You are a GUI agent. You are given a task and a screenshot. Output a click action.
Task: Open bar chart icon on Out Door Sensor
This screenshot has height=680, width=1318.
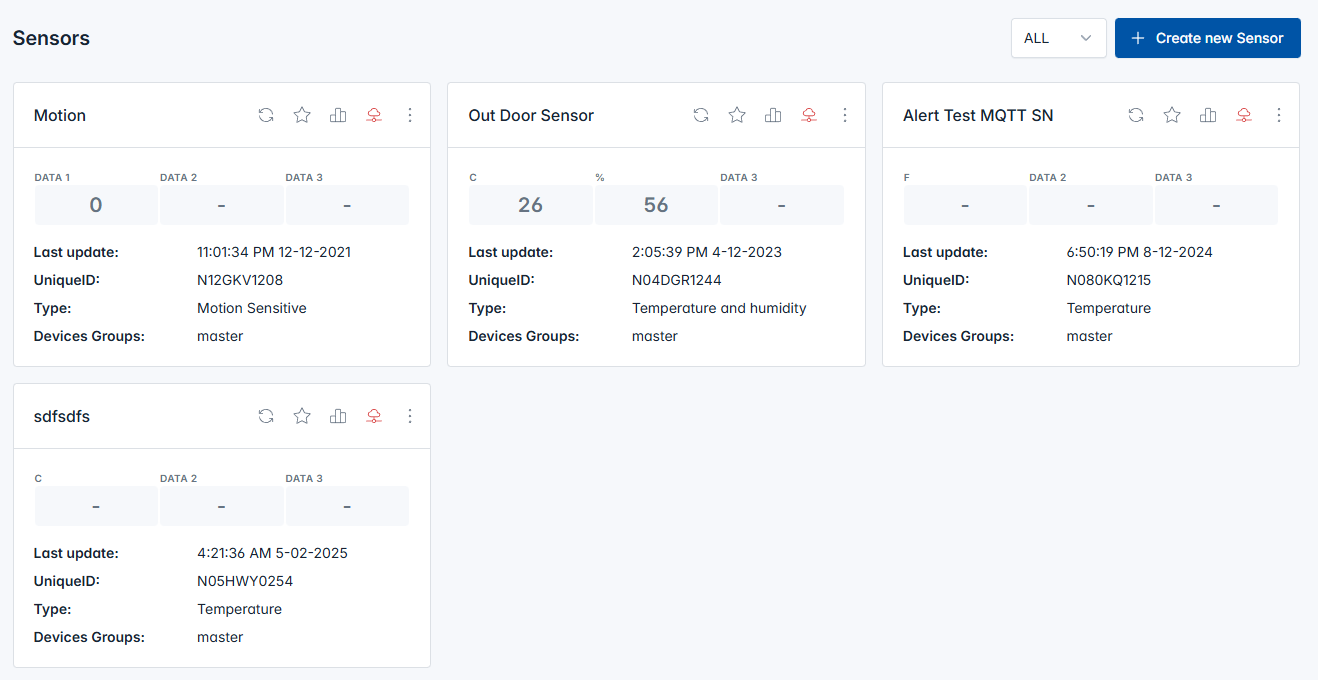point(773,115)
